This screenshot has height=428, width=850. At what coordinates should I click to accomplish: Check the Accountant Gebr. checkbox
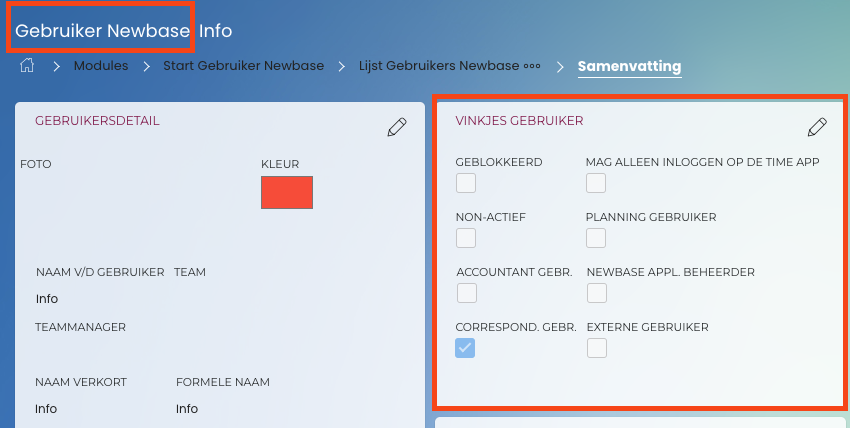click(x=466, y=293)
